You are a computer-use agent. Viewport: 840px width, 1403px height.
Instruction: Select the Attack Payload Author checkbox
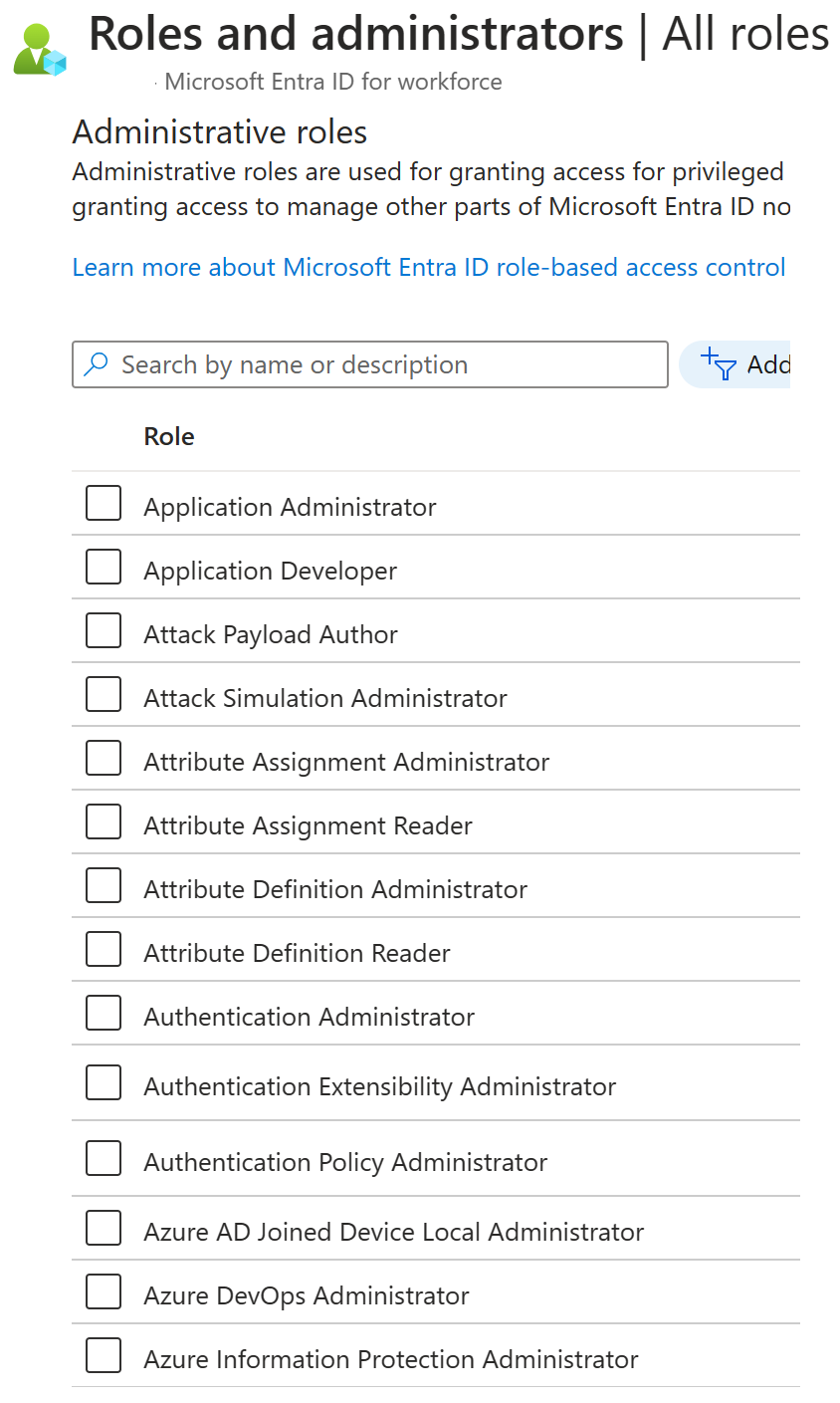click(103, 630)
